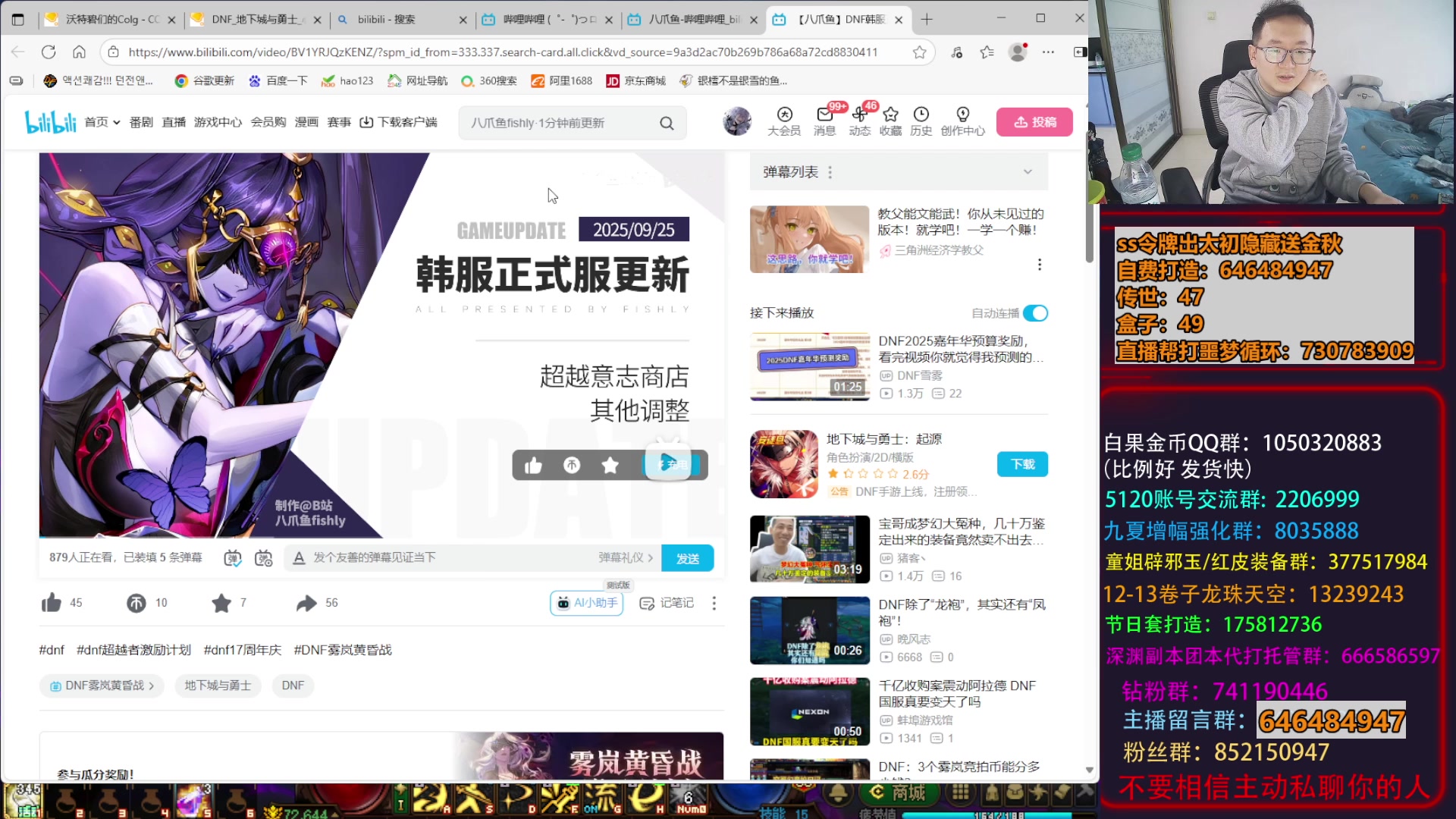Click the overlay thumbs-up icon in player
1456x819 pixels.
coord(533,465)
